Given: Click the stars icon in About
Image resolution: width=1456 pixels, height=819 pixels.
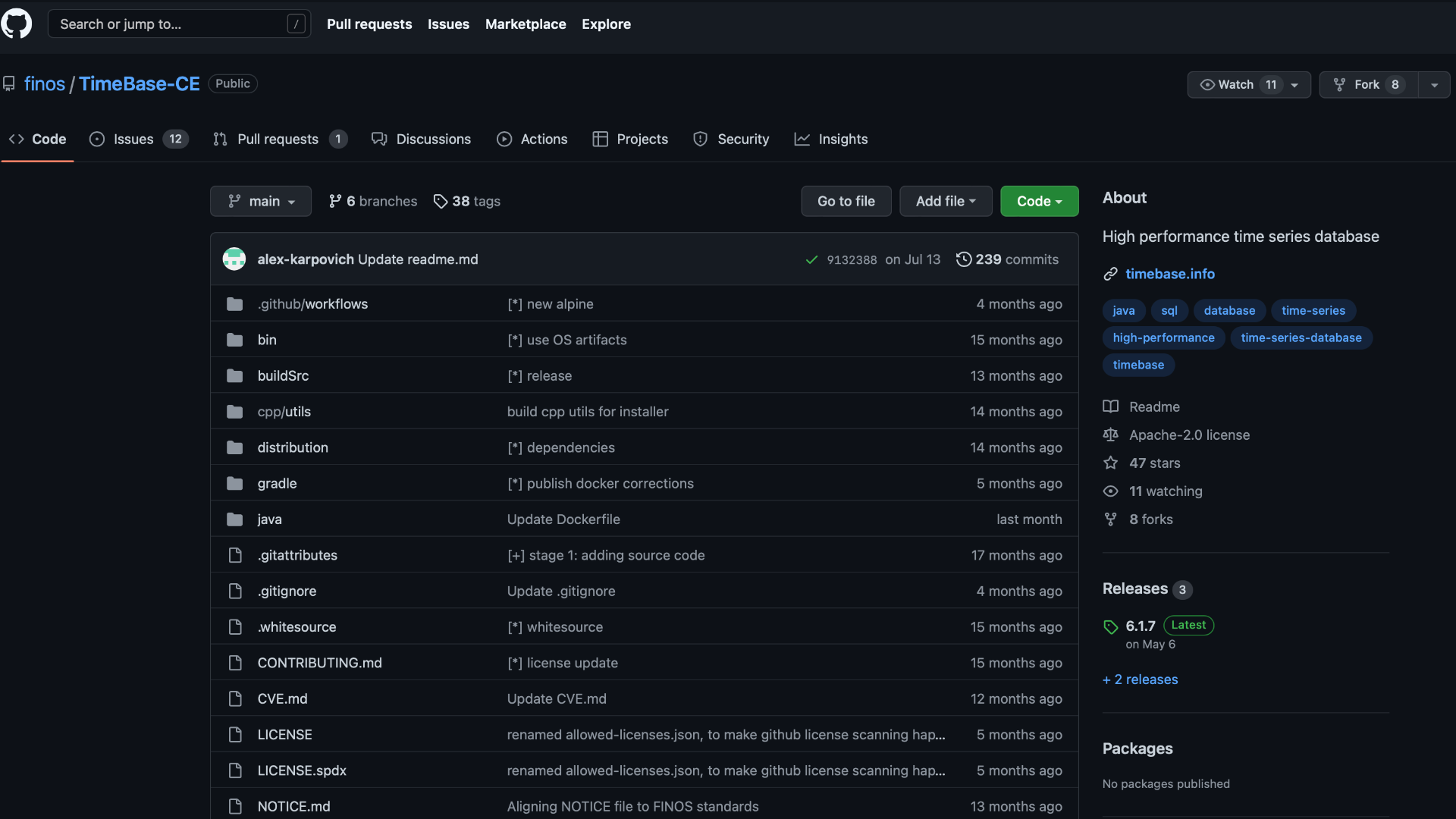Looking at the screenshot, I should 1111,463.
